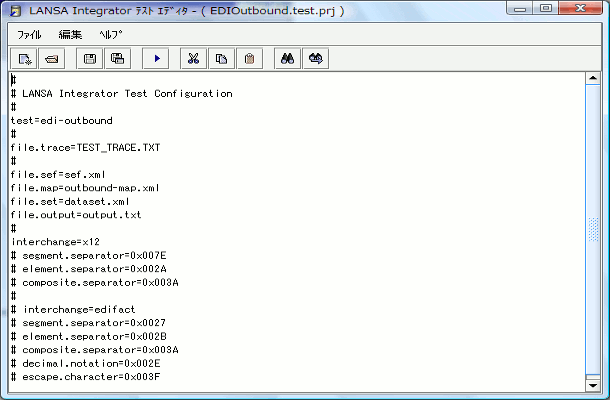The height and width of the screenshot is (400, 610).
Task: Click the scrollbar down arrow
Action: (593, 386)
